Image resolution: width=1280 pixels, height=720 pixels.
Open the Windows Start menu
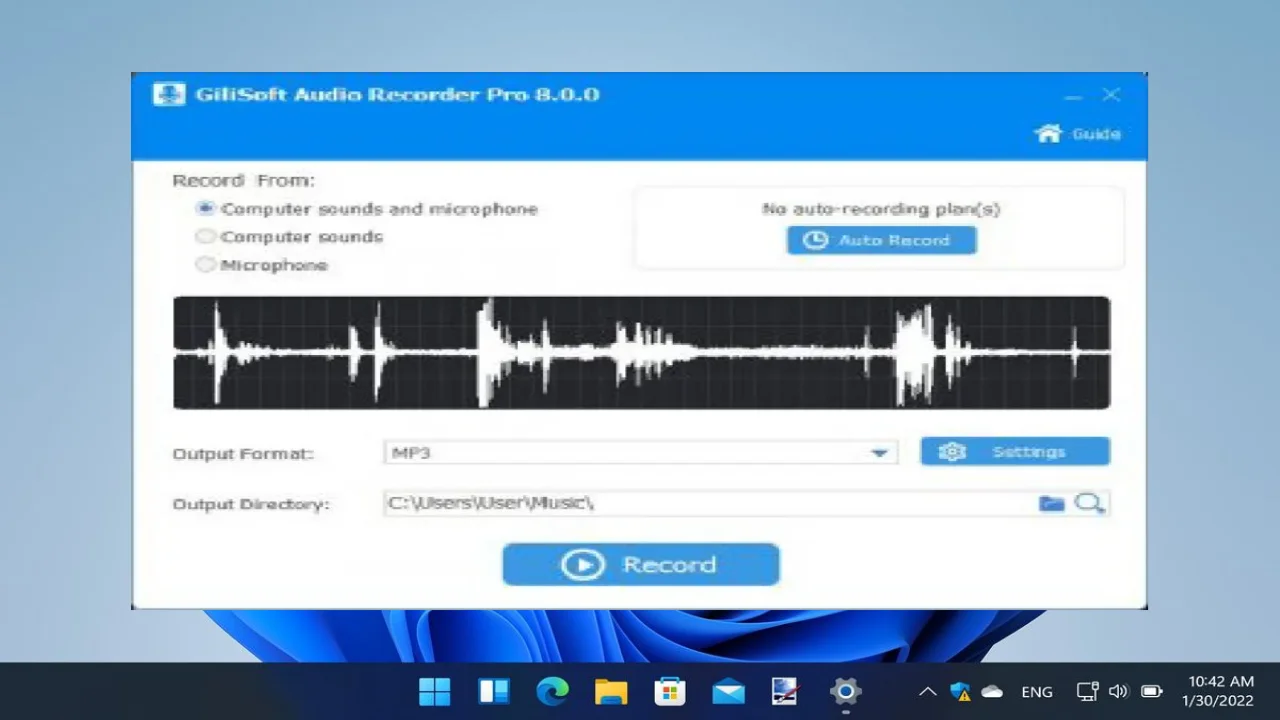pyautogui.click(x=435, y=691)
